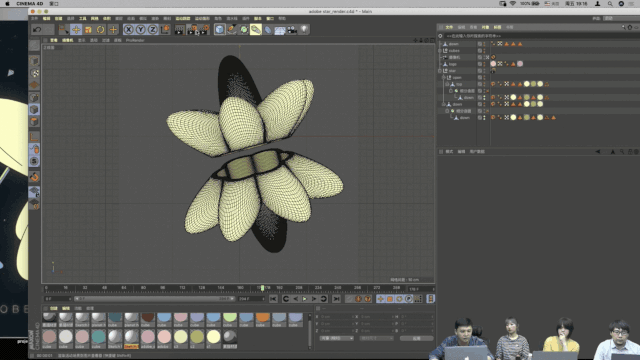Toggle the logo visibility dots
The image size is (640, 360).
(484, 64)
